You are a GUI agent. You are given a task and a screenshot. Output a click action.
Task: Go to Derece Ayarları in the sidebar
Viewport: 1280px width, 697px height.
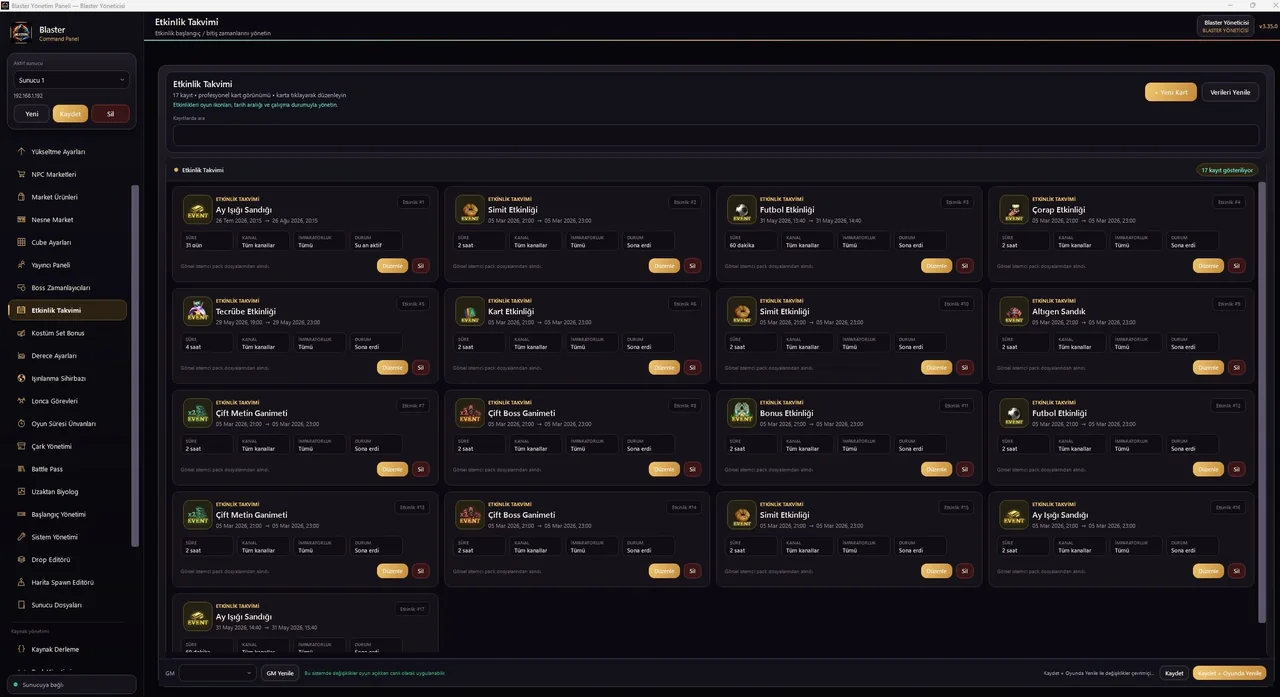click(67, 356)
